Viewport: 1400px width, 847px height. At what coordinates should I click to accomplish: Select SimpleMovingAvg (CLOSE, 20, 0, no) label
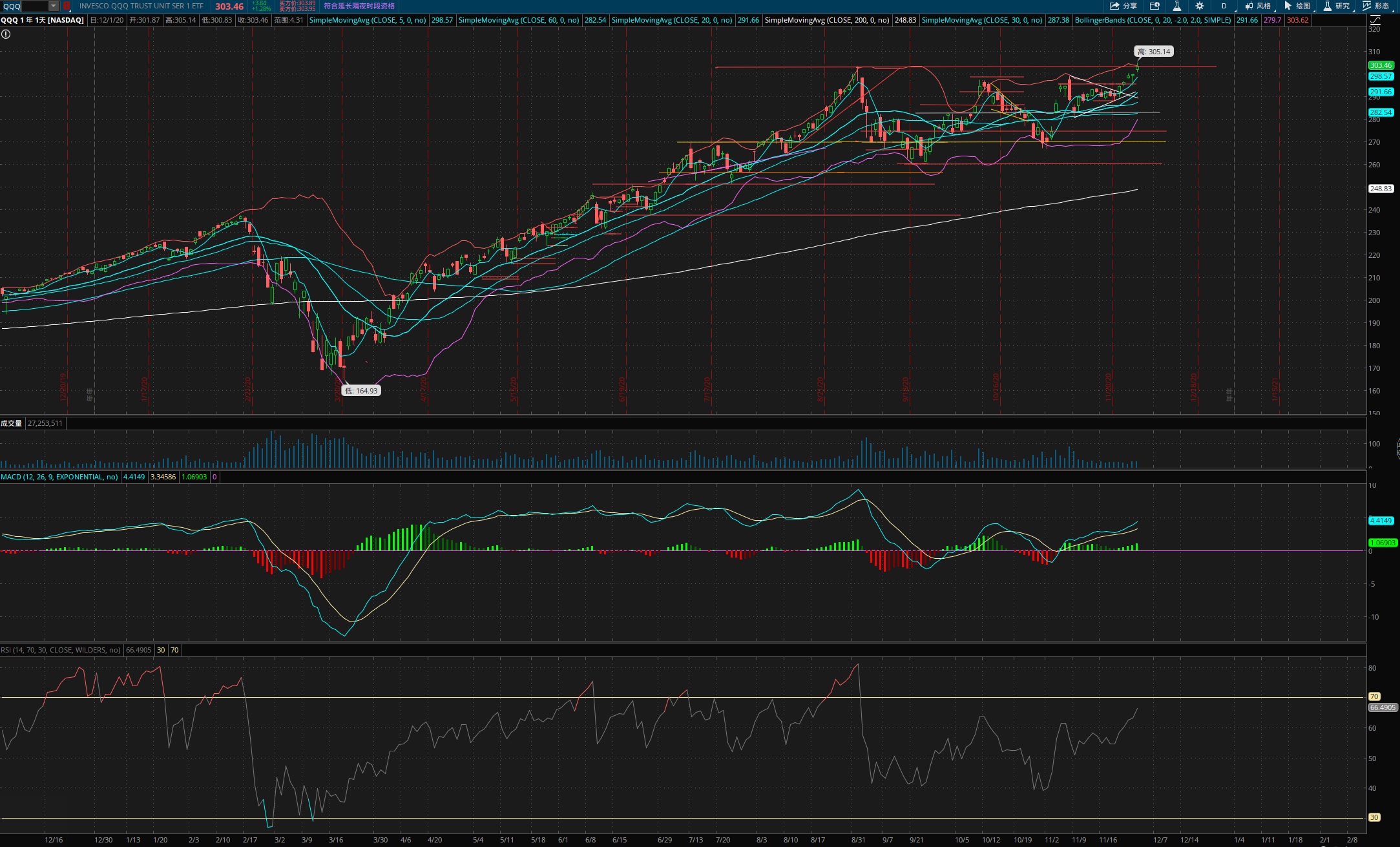(672, 20)
